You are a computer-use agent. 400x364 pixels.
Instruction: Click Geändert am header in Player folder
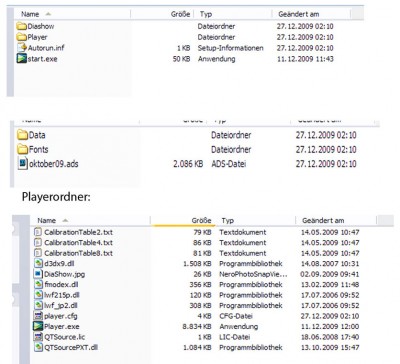[x=323, y=220]
